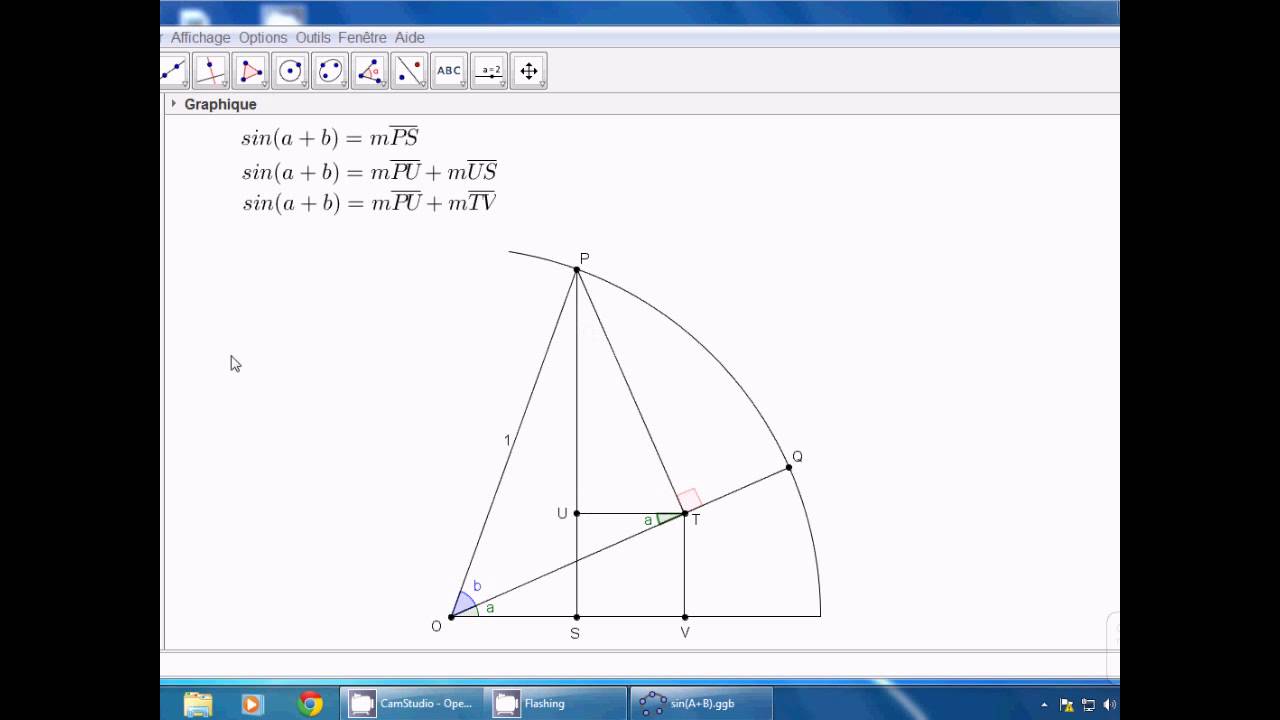This screenshot has height=720, width=1280.
Task: Expand the Graphique panel triangle
Action: click(173, 103)
